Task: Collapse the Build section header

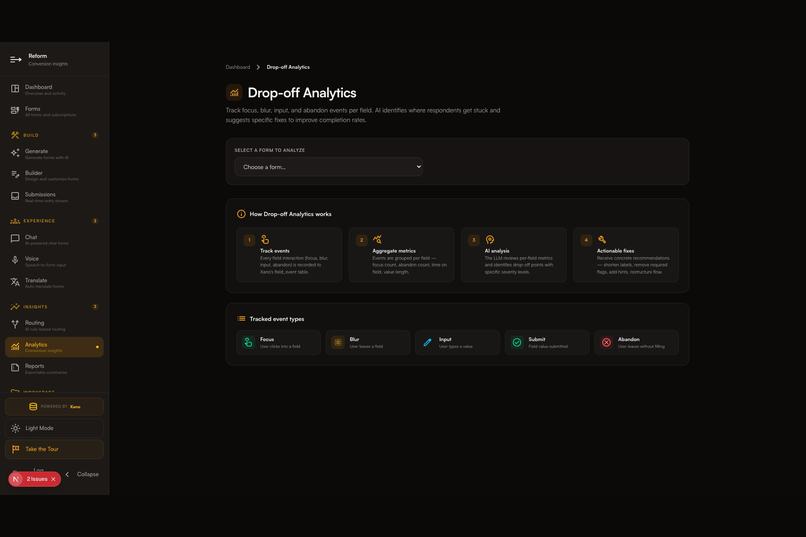Action: coord(54,135)
